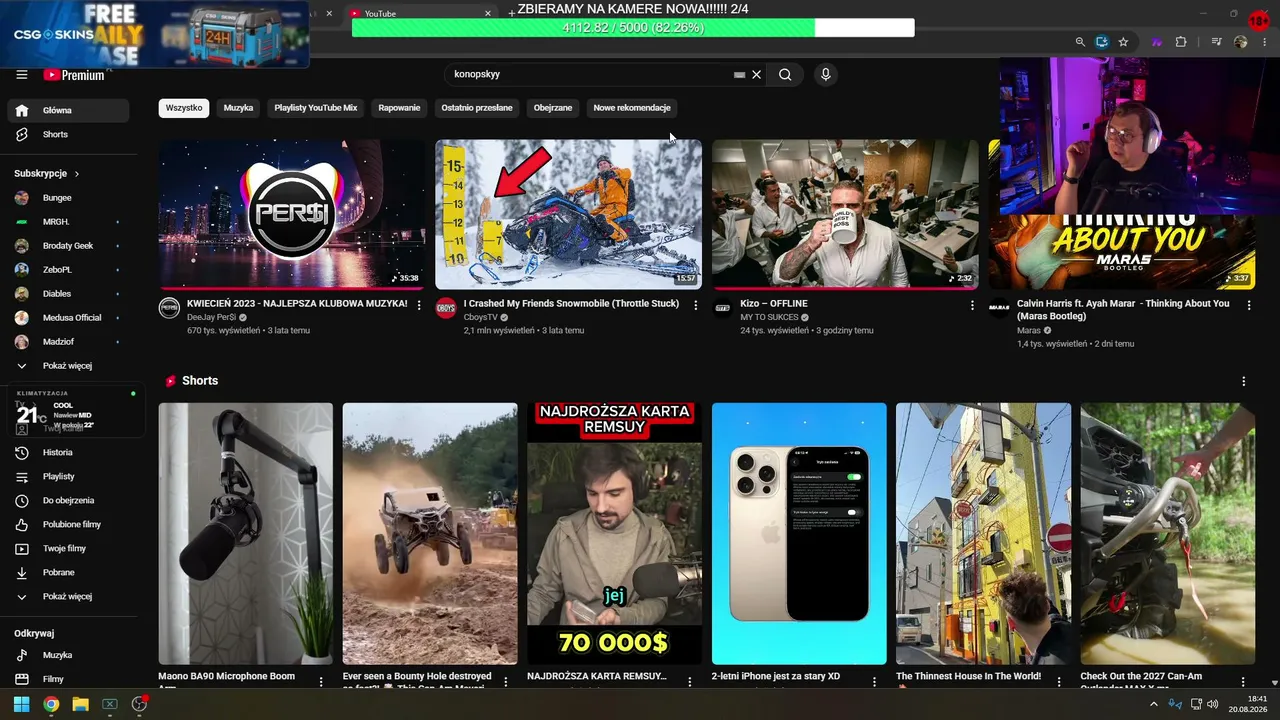1280x720 pixels.
Task: Start voice search with the microphone
Action: click(x=826, y=74)
